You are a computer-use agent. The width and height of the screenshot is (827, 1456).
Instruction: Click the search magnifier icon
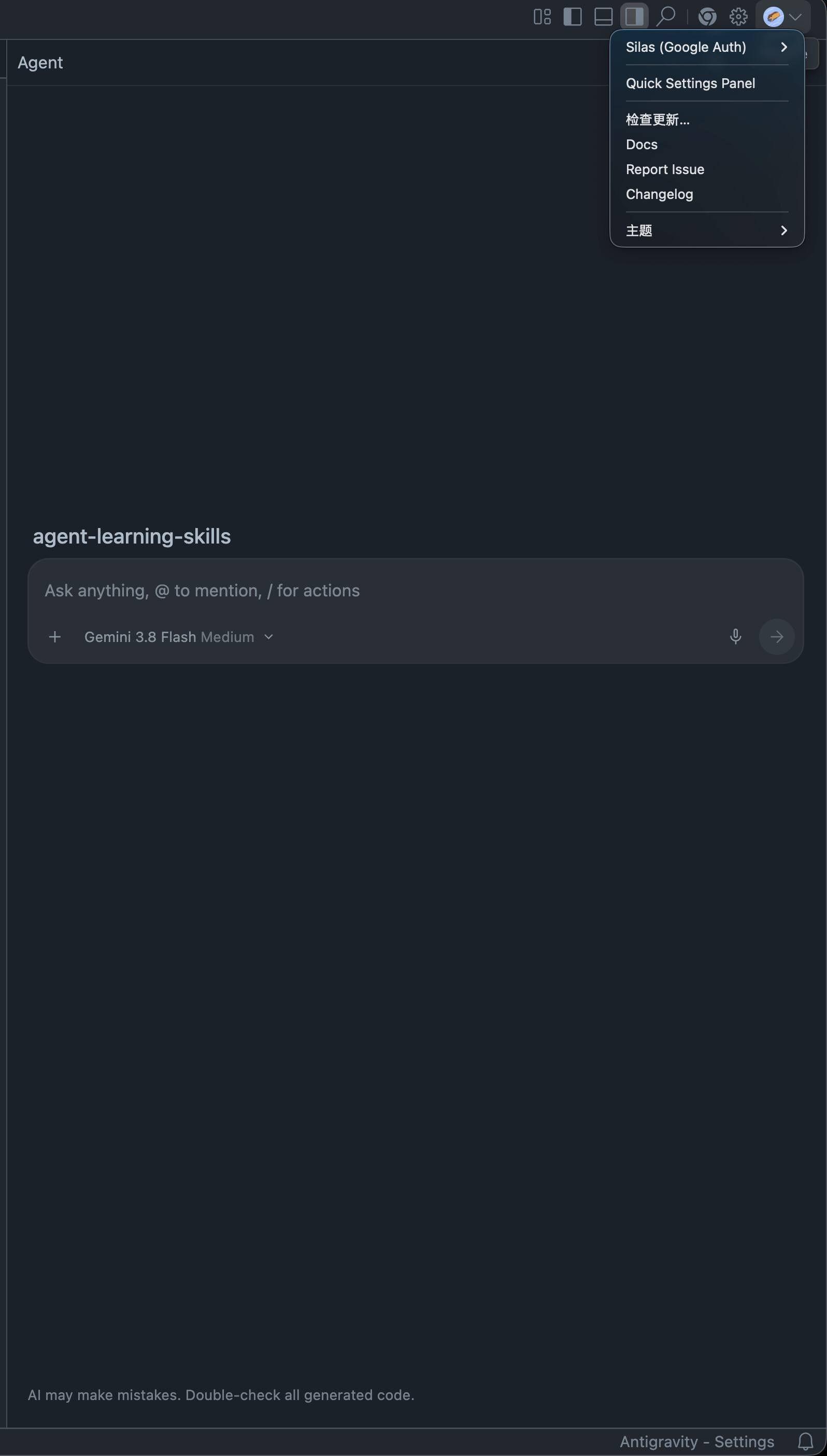[x=666, y=17]
